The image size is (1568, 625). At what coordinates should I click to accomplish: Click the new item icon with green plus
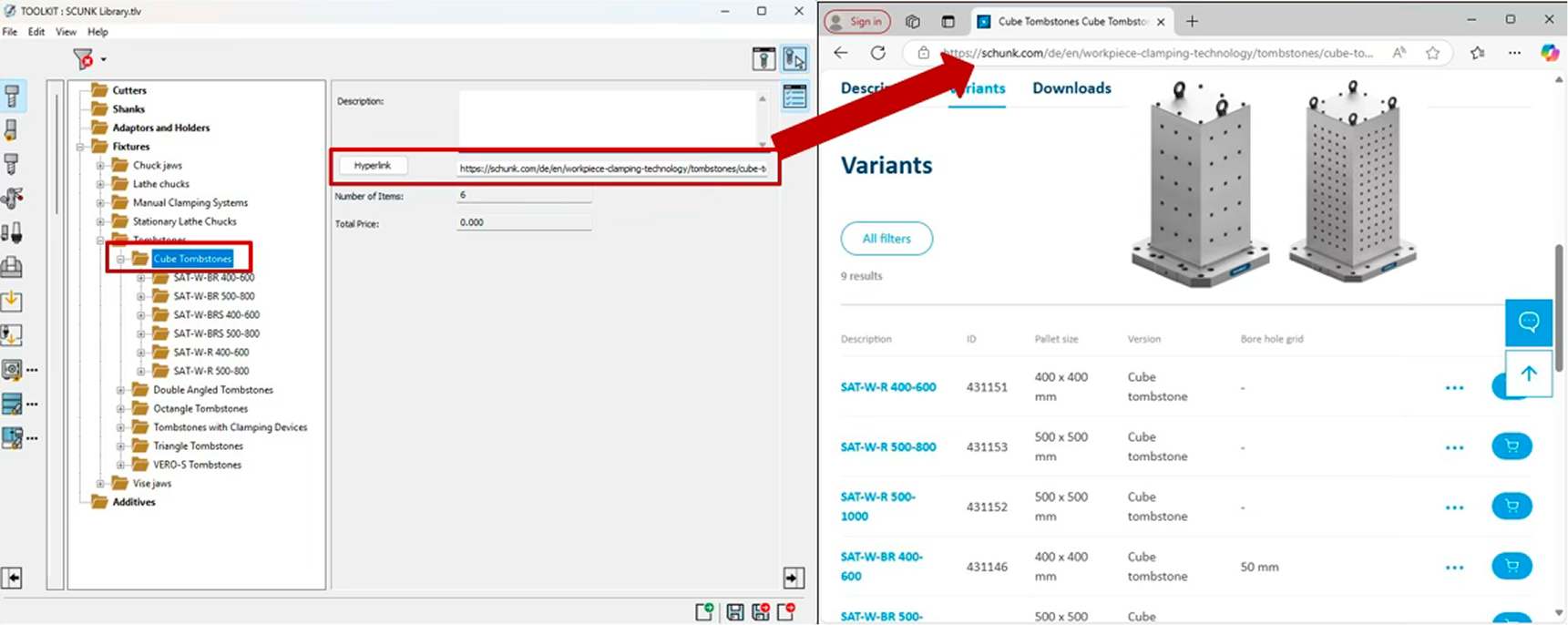704,612
